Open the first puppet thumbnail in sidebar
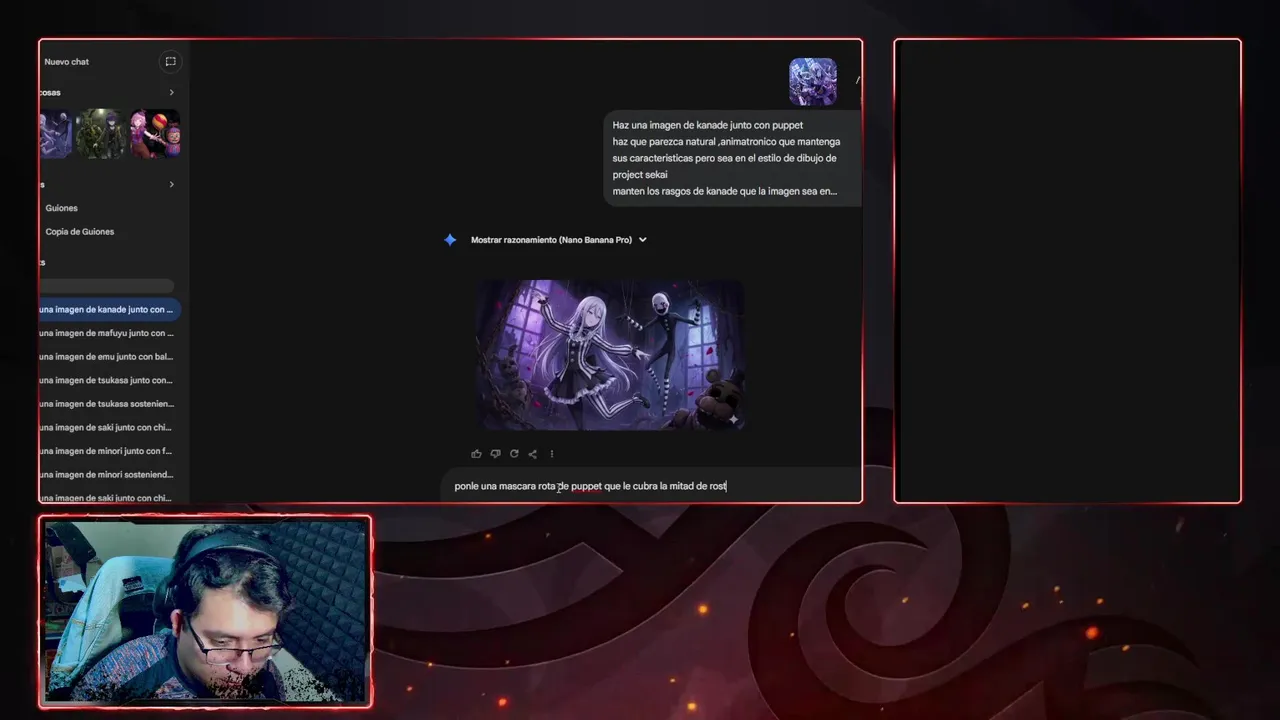 56,134
